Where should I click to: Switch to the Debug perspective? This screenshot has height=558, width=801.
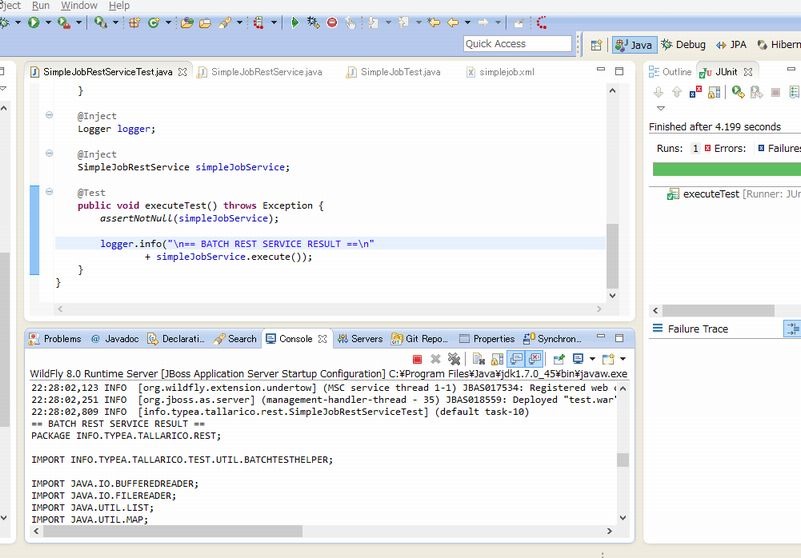(x=683, y=45)
